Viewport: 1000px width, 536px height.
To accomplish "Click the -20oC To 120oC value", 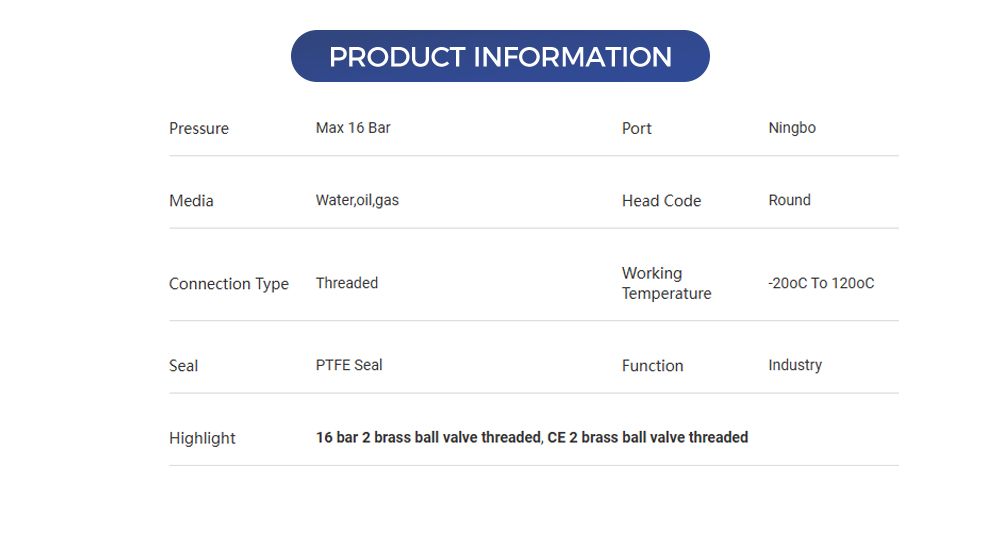I will pos(821,283).
